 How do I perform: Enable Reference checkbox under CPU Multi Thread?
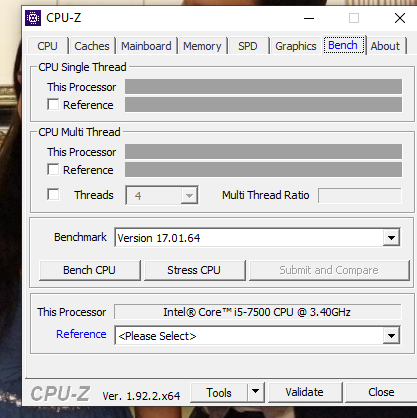[53, 170]
